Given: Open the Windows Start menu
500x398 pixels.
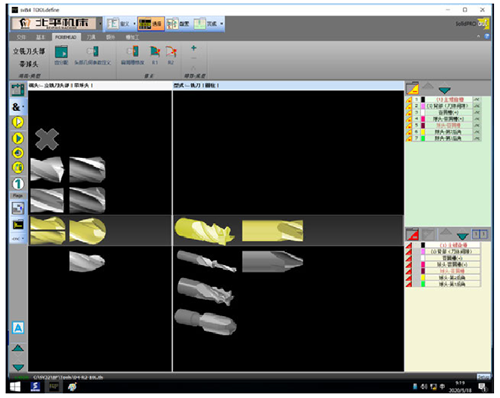Looking at the screenshot, I should point(15,387).
